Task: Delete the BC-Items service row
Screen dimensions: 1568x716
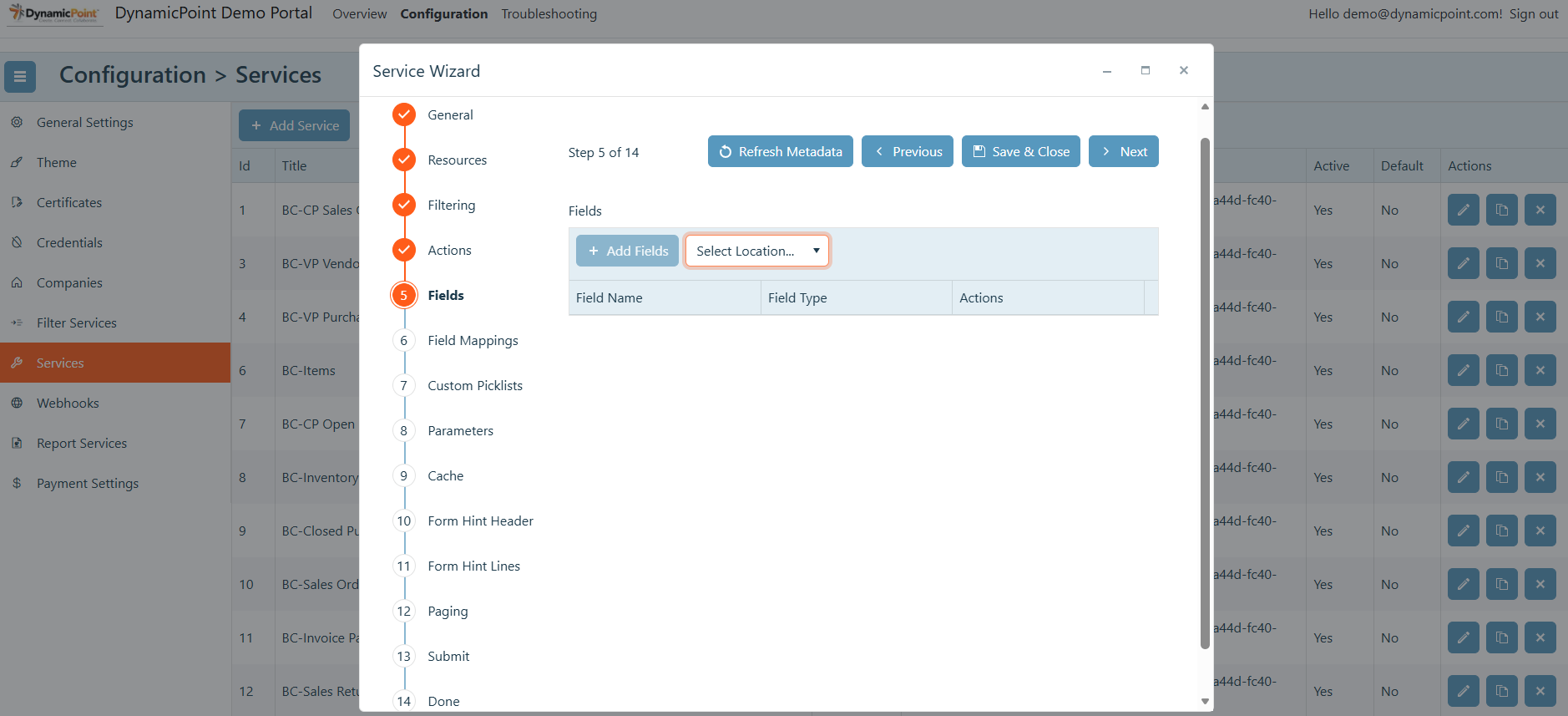Action: [x=1540, y=370]
